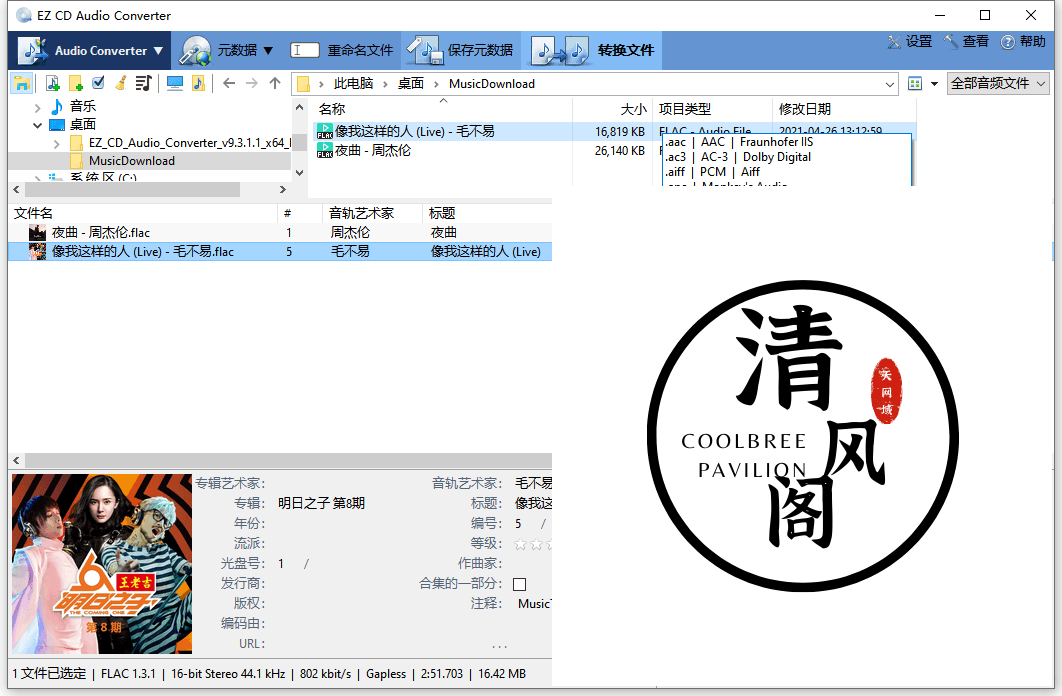Expand the EZ_CD_Audio_Converter folder node
The height and width of the screenshot is (696, 1062).
pos(56,144)
